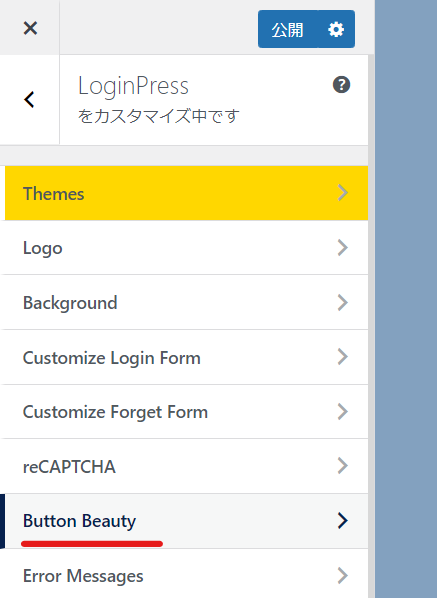Viewport: 437px width, 598px height.
Task: Expand the Button Beauty chevron
Action: tap(343, 521)
